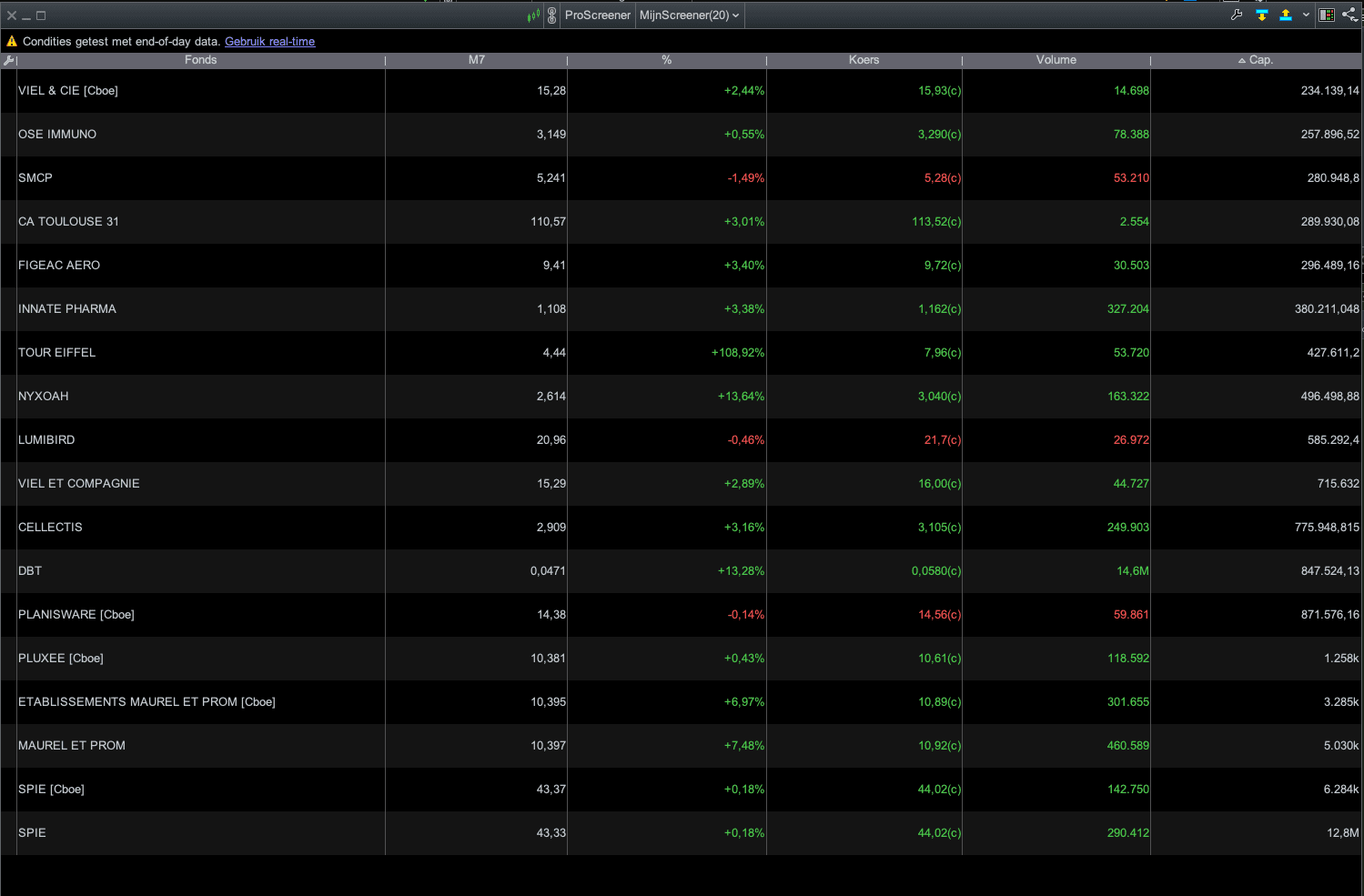Click the yellow up-arrow export icon

(1286, 15)
